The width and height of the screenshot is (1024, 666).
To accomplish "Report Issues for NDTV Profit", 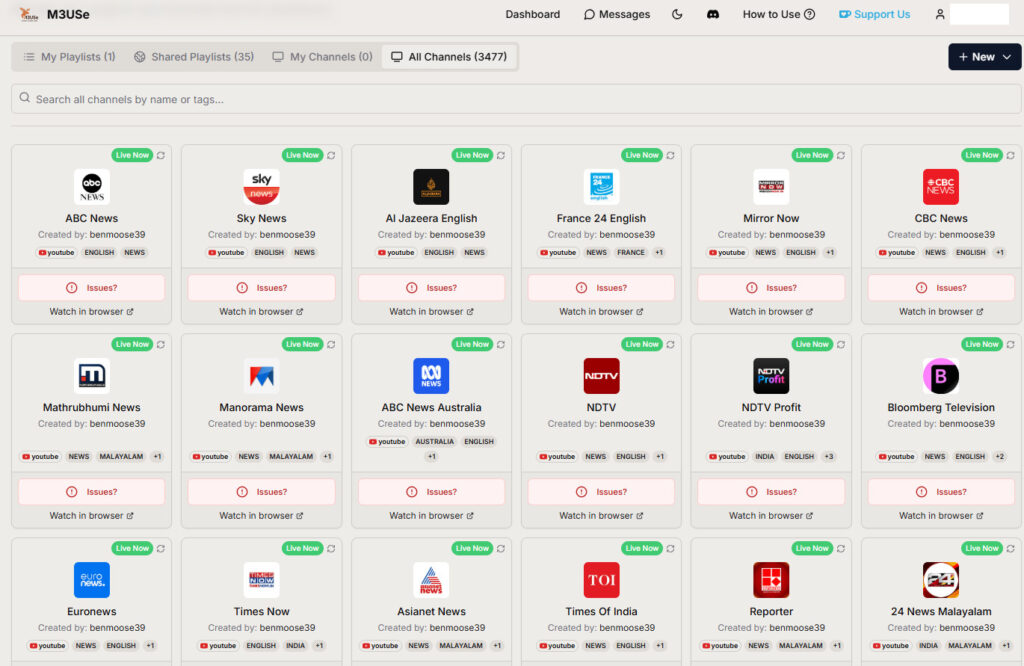I will (771, 492).
